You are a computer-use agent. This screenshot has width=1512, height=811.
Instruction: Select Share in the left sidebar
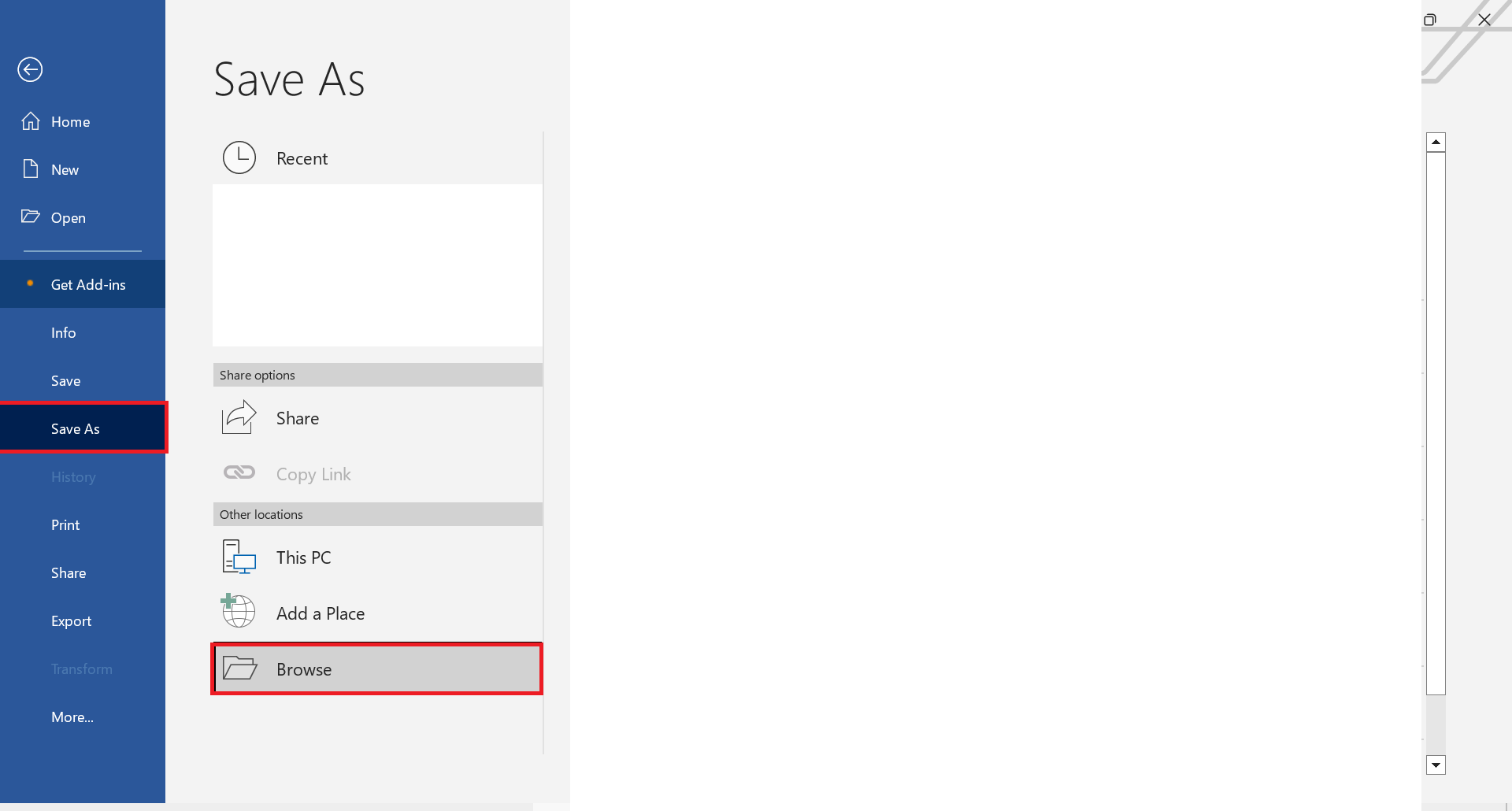click(69, 572)
